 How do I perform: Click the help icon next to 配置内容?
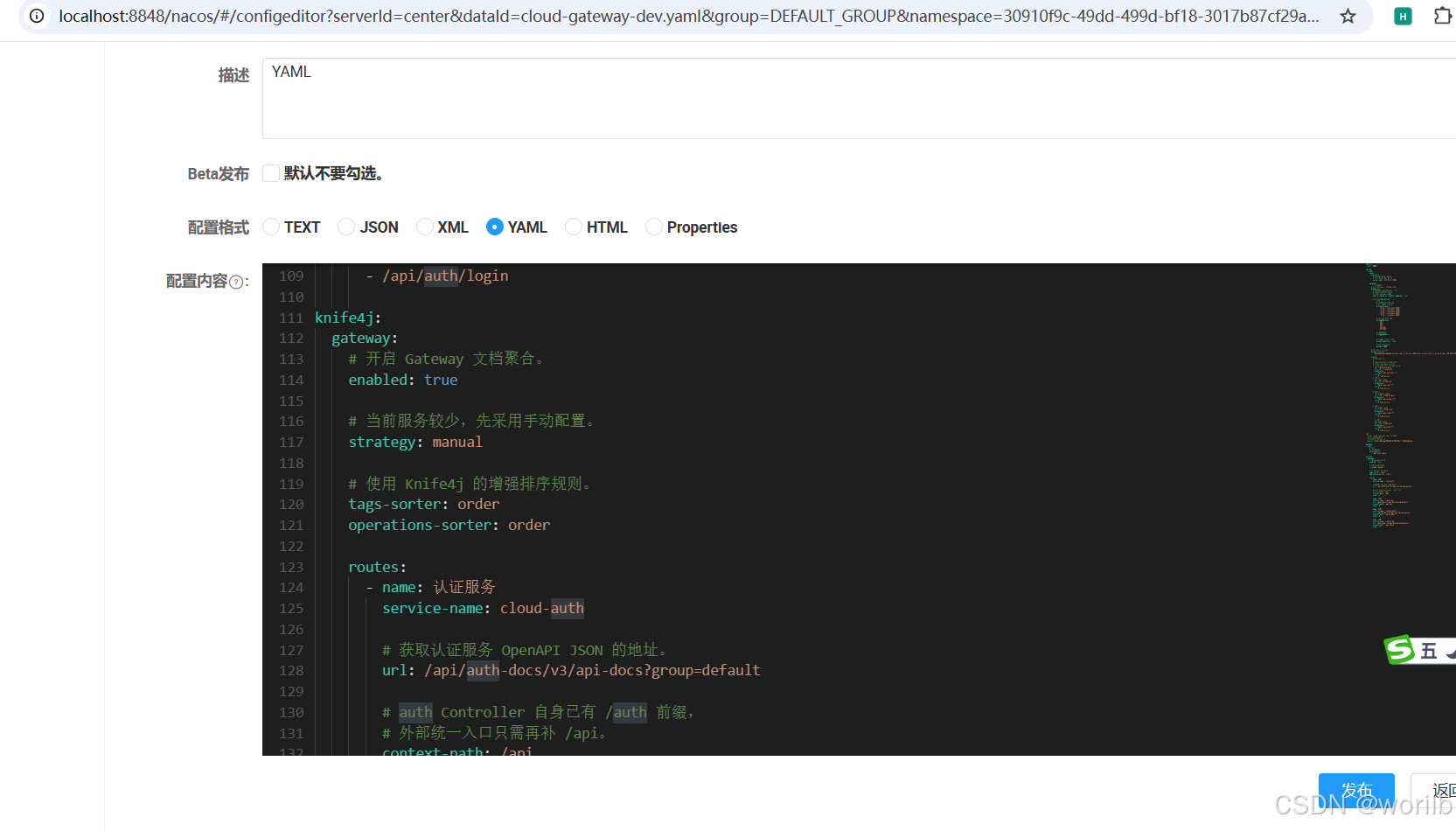[x=236, y=282]
